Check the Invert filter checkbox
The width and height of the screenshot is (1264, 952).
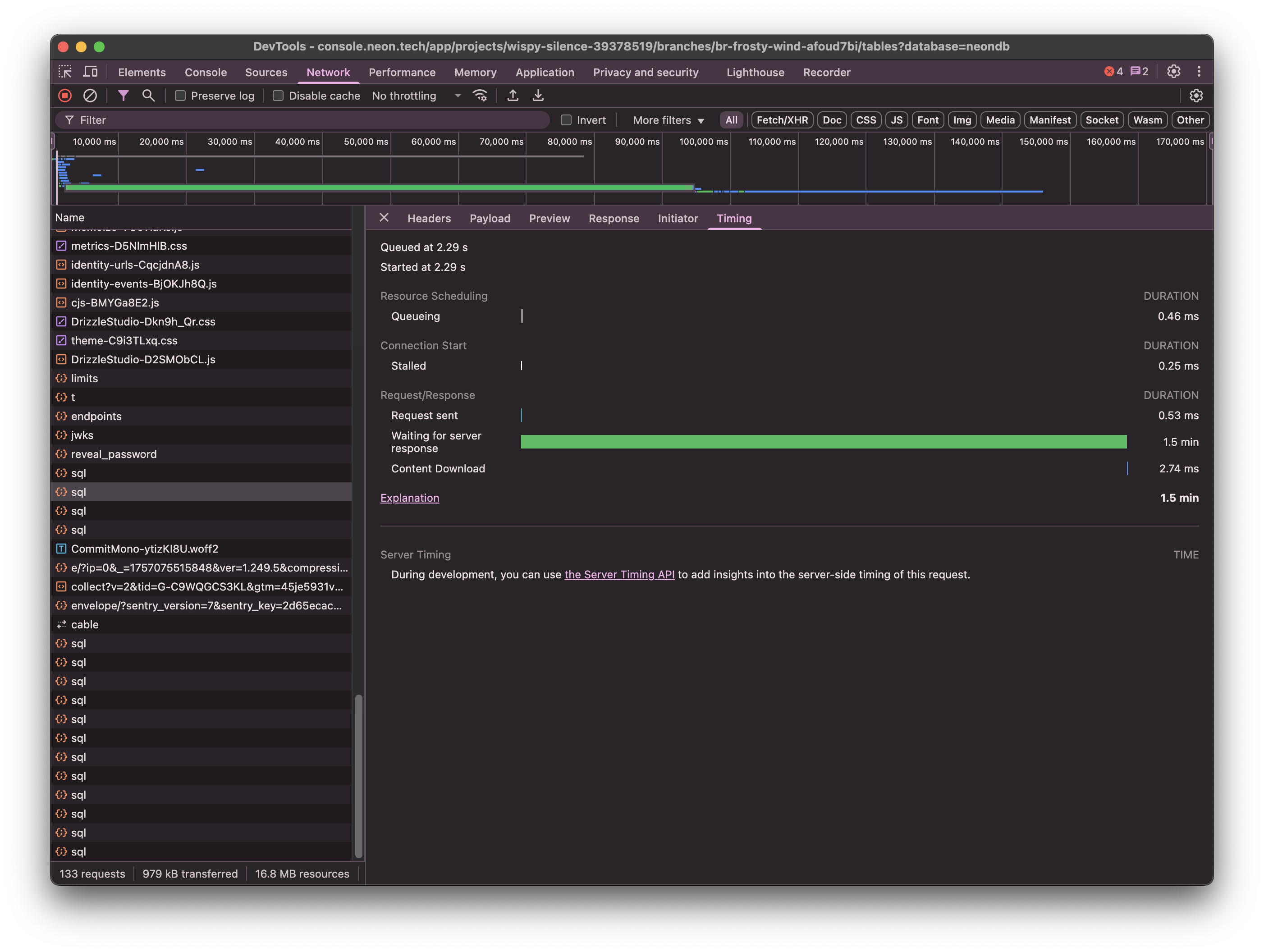(x=566, y=120)
